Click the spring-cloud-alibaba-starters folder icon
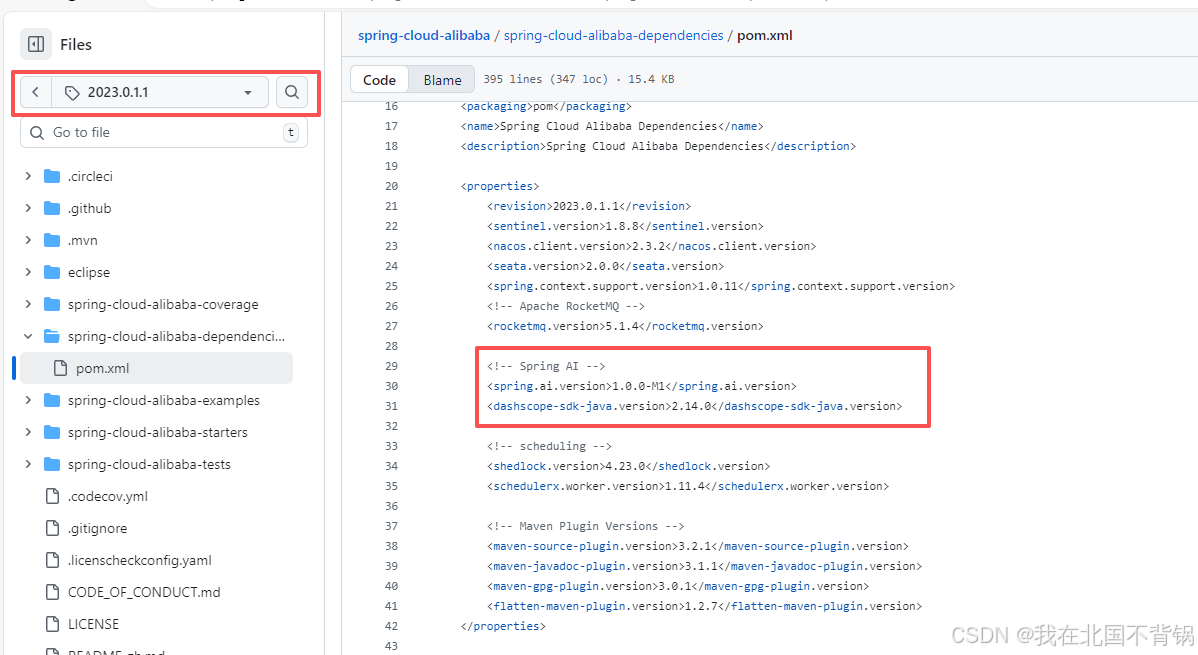 pos(52,432)
